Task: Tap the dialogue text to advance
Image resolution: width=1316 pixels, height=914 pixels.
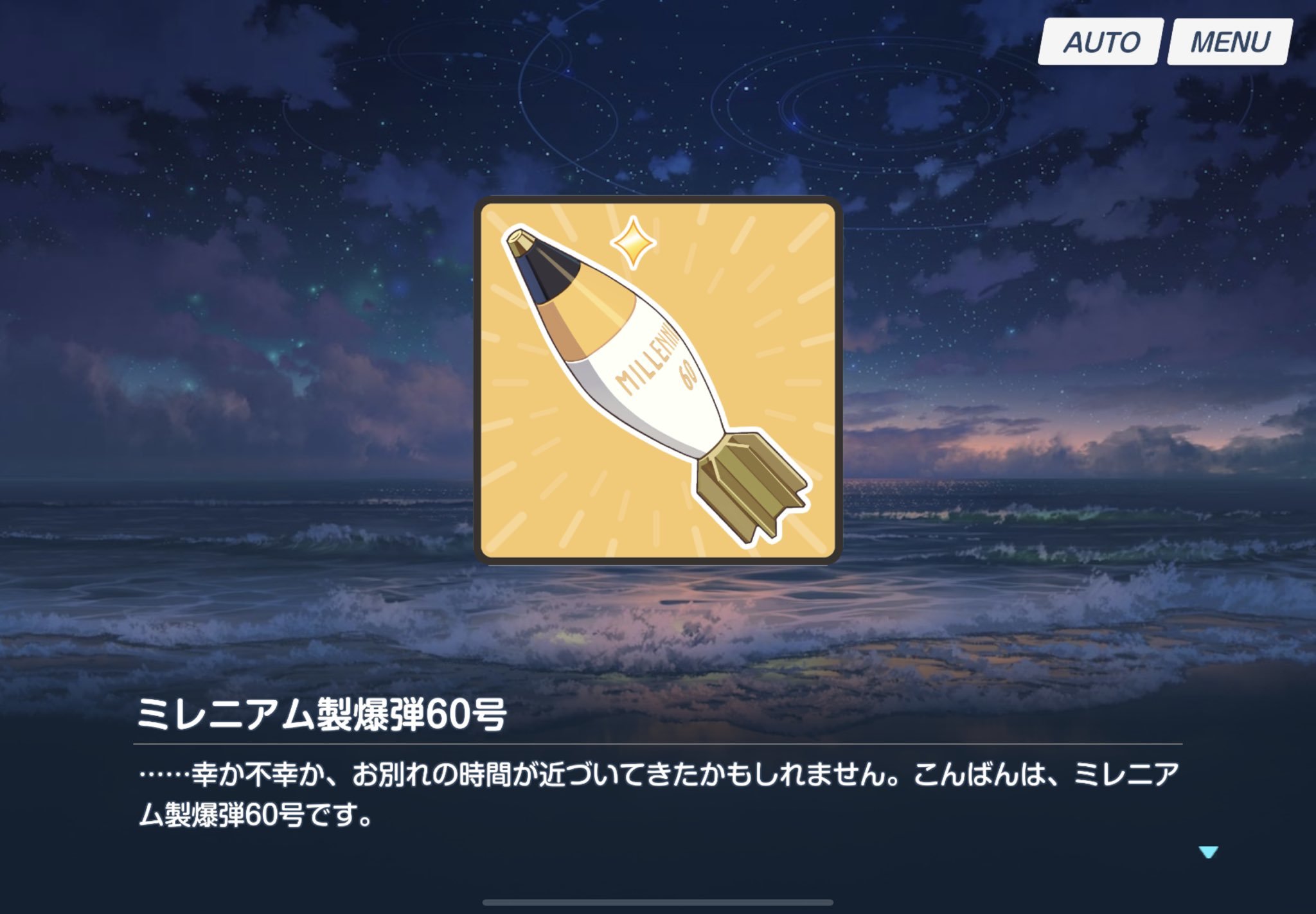Action: (659, 795)
